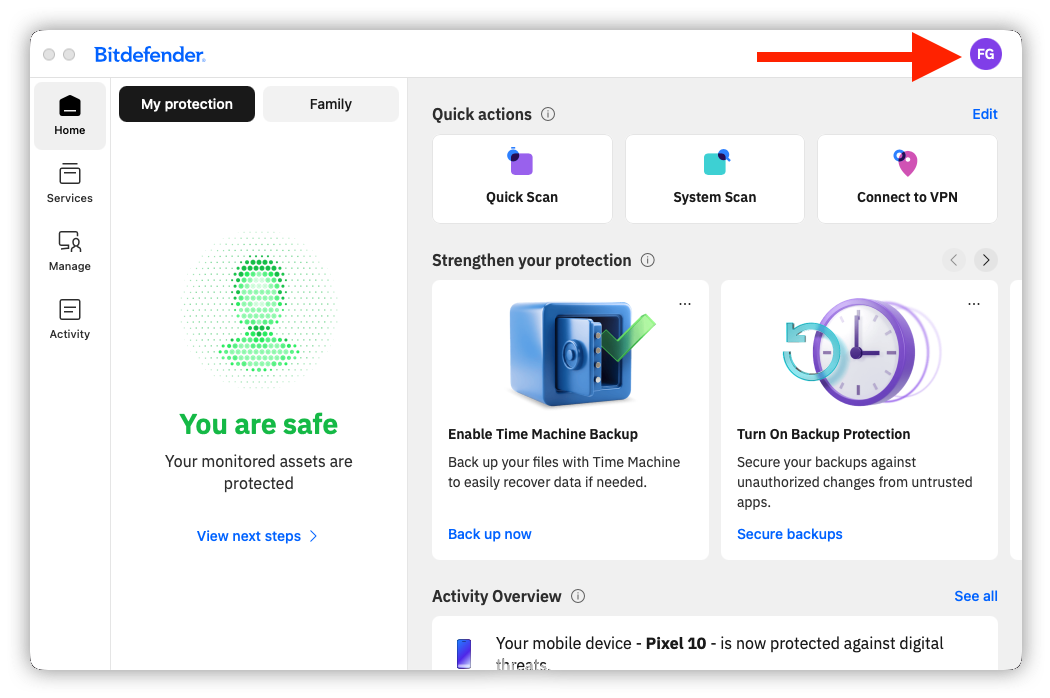This screenshot has width=1050, height=698.
Task: Click the mobile device icon in Activity Overview
Action: coord(464,654)
